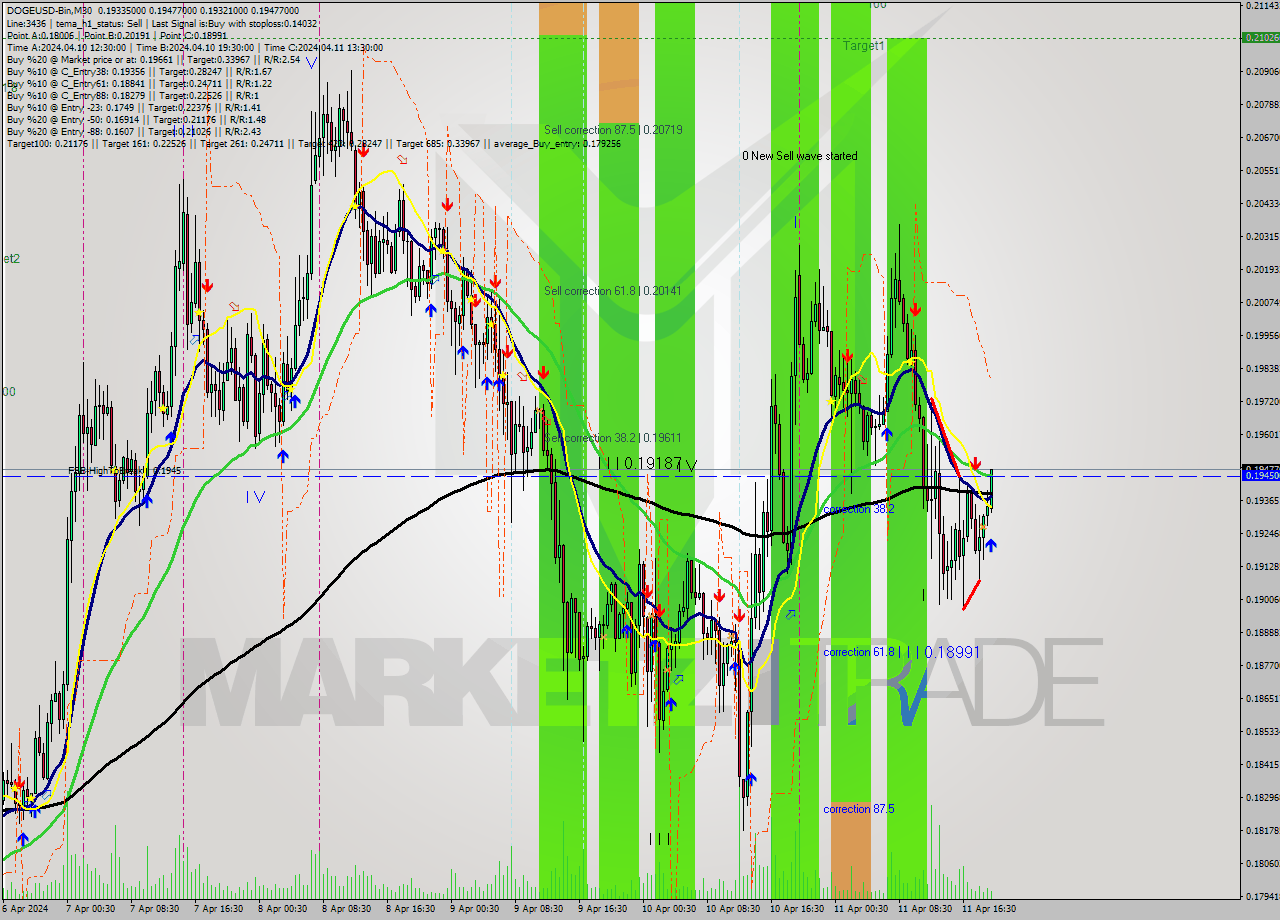Click the 0.18296 price axis label
This screenshot has height=920, width=1280.
tap(1262, 798)
